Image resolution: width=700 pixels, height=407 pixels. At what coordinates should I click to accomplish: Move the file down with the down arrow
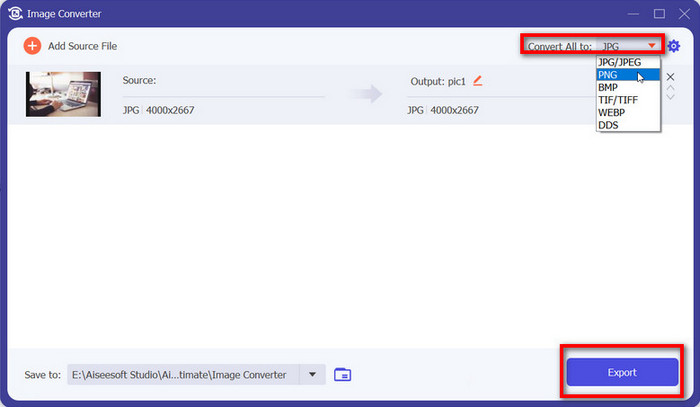pyautogui.click(x=670, y=98)
